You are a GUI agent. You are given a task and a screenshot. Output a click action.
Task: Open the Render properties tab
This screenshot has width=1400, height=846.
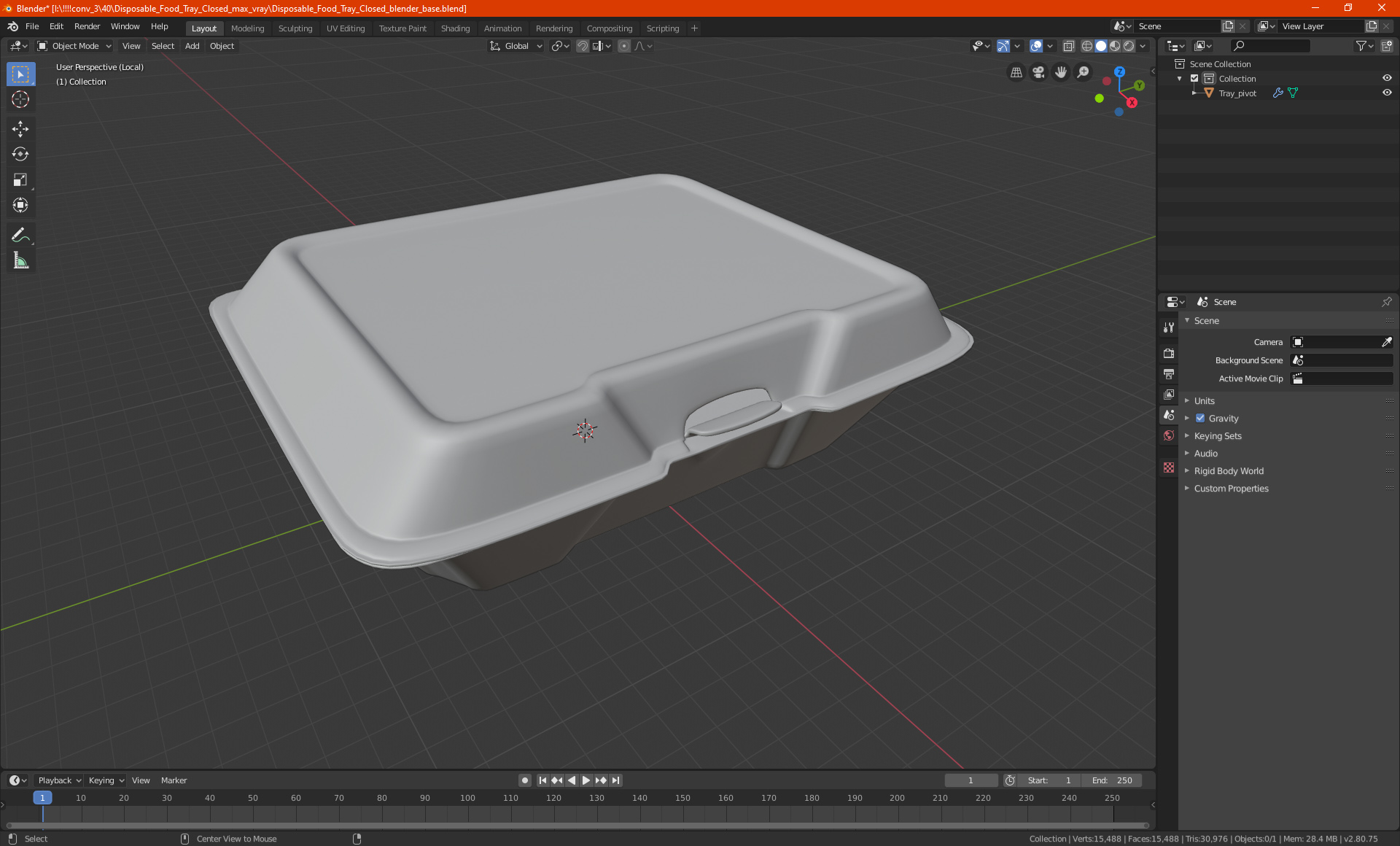tap(1169, 353)
